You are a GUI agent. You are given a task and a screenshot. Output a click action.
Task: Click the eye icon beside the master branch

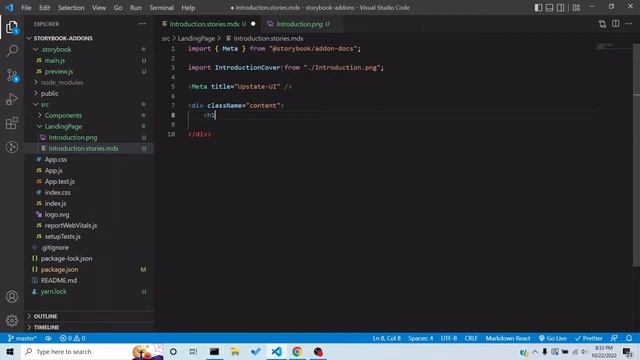[x=48, y=338]
